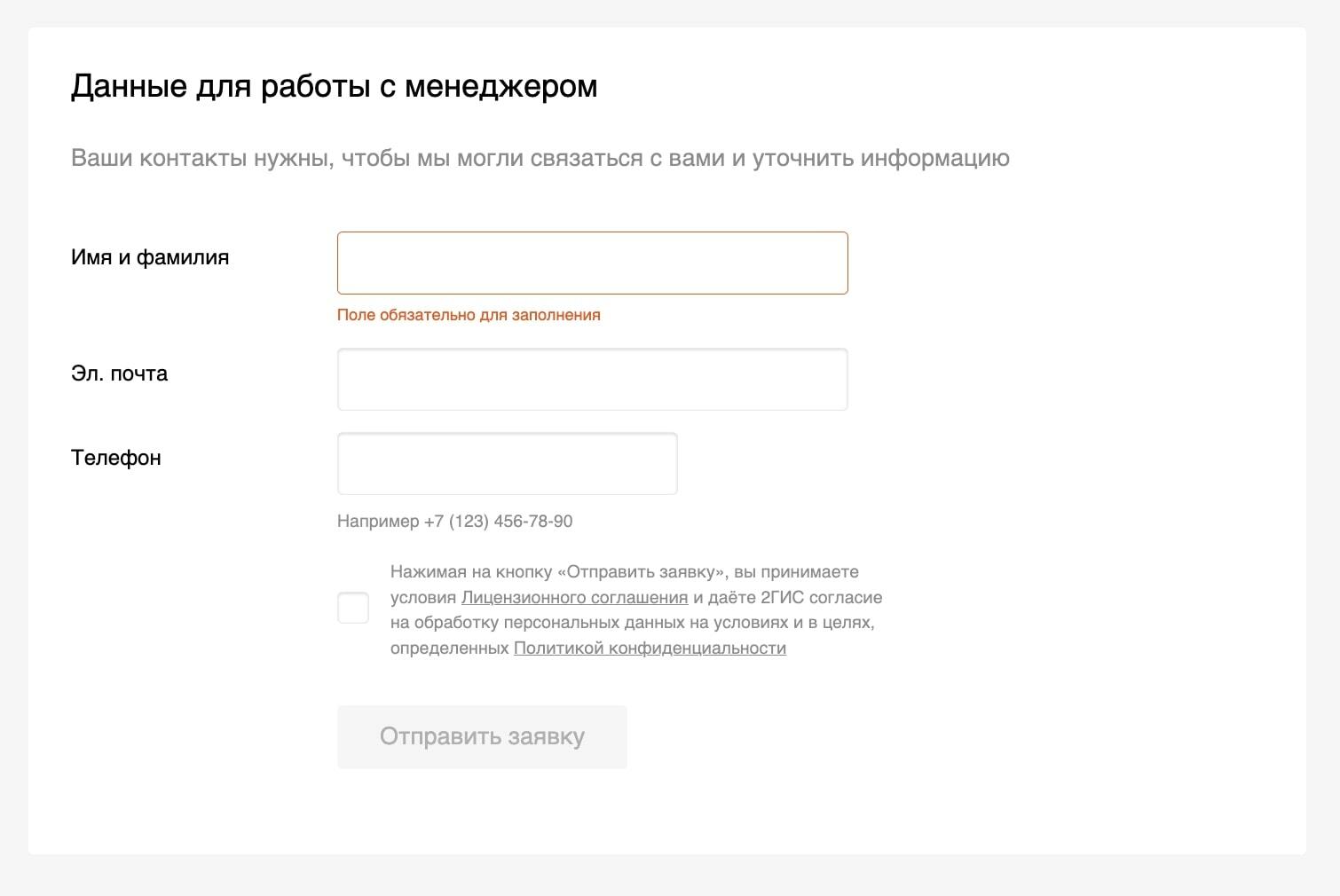Click the Имя и фамилия field label

click(x=150, y=257)
